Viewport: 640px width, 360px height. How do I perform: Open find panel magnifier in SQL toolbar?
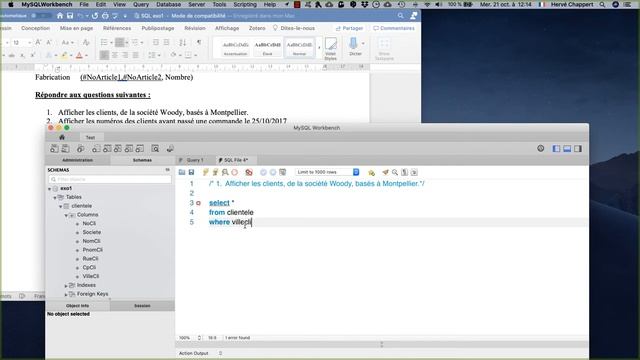(395, 172)
